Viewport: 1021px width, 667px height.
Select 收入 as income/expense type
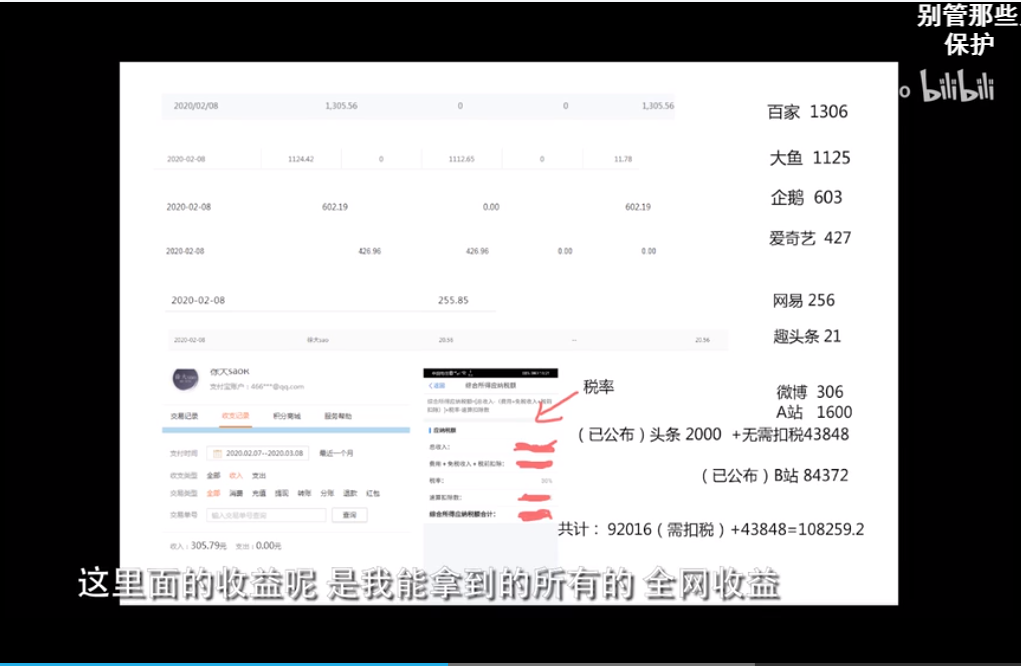coord(236,475)
